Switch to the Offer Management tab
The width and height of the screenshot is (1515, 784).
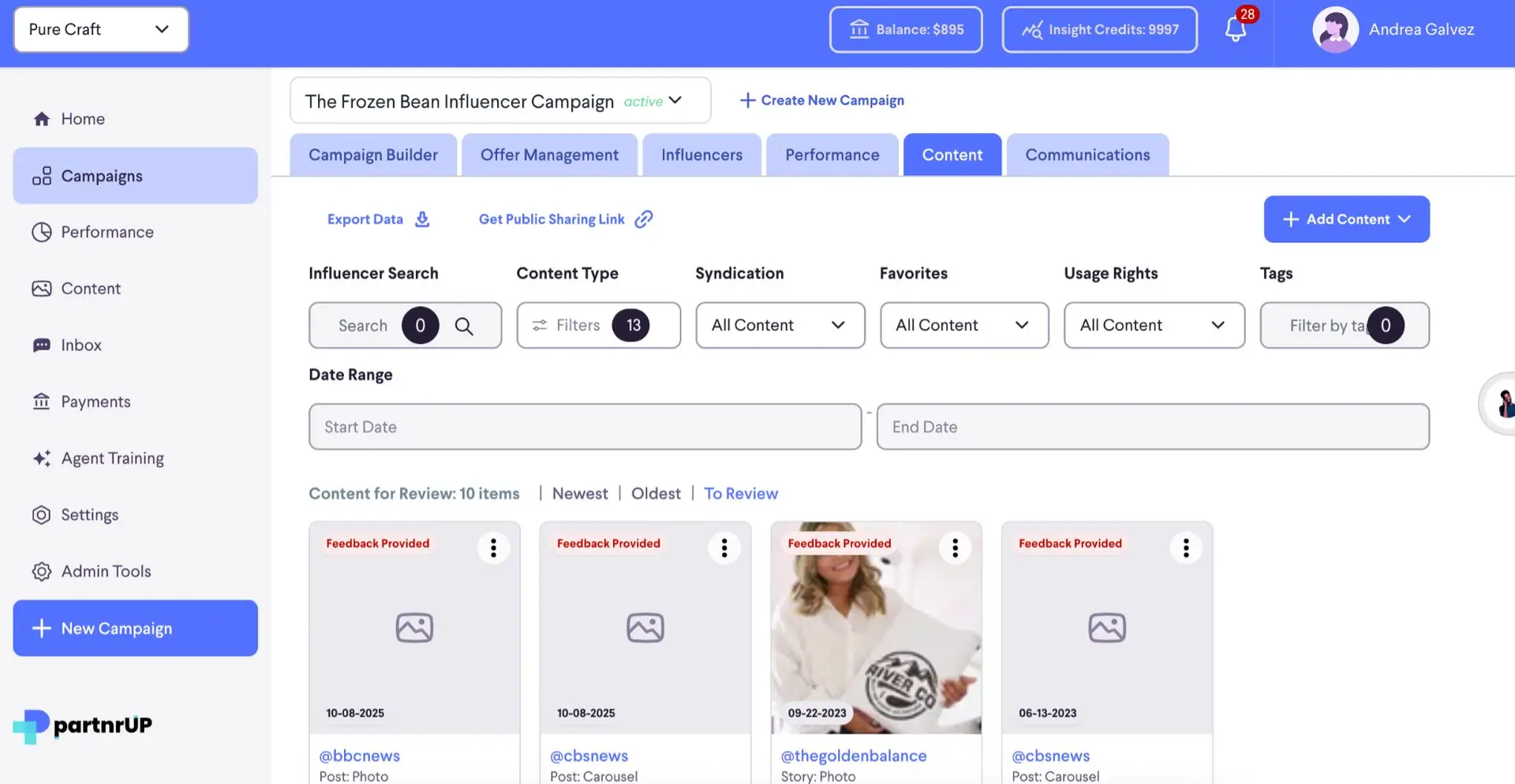coord(549,155)
